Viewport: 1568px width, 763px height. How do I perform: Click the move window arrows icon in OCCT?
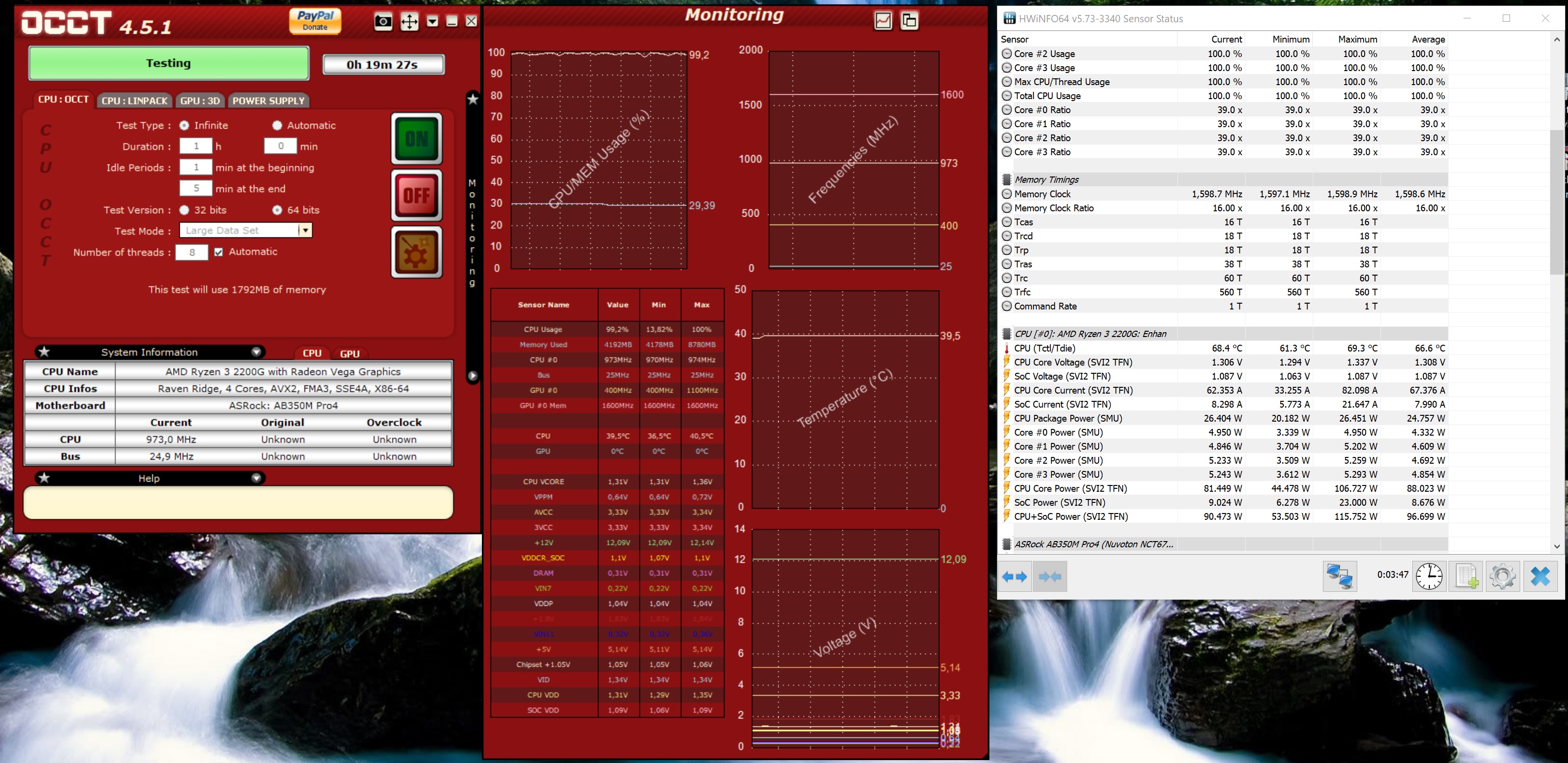tap(409, 21)
